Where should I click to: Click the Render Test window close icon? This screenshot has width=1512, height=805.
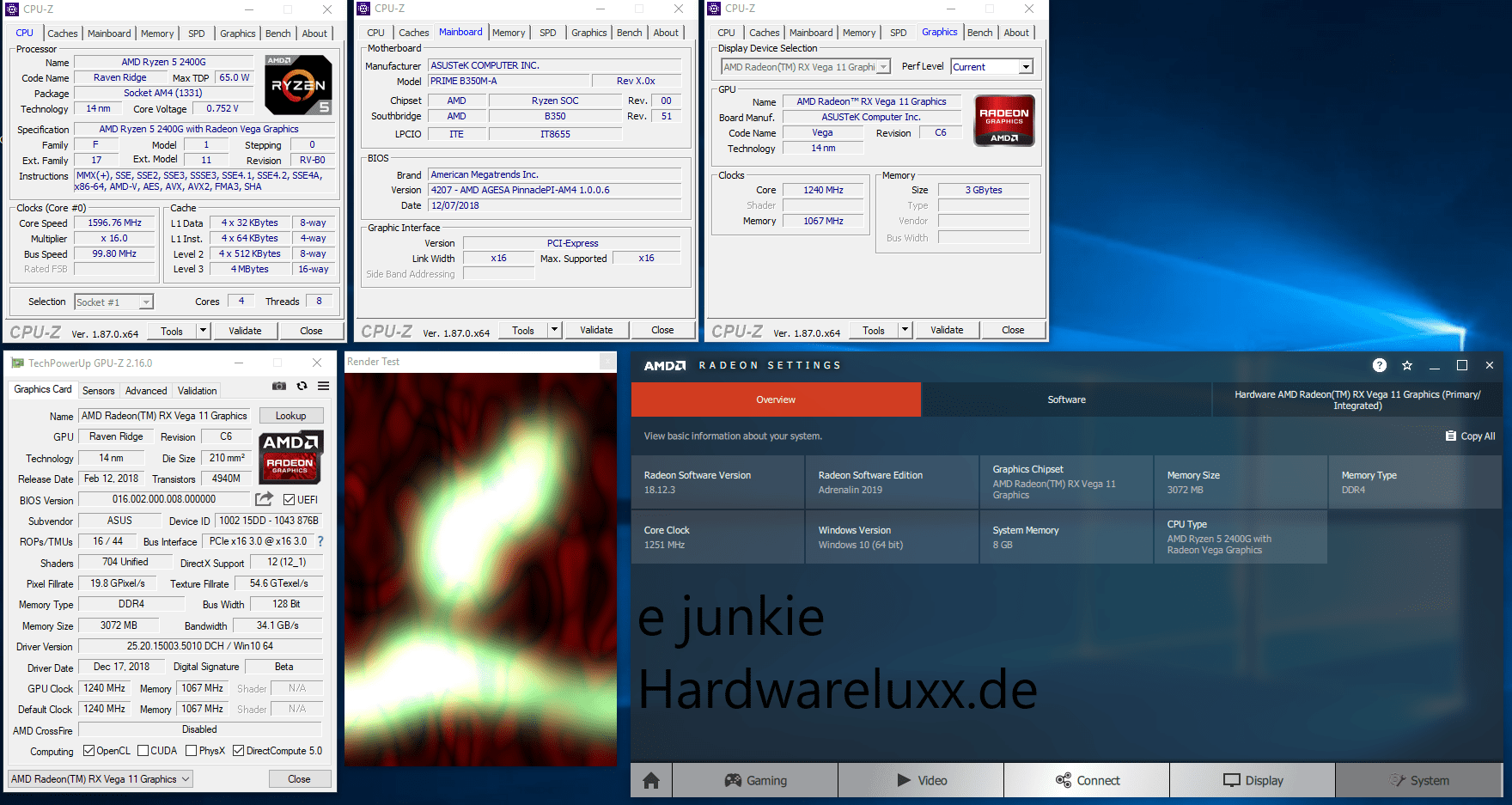coord(608,362)
